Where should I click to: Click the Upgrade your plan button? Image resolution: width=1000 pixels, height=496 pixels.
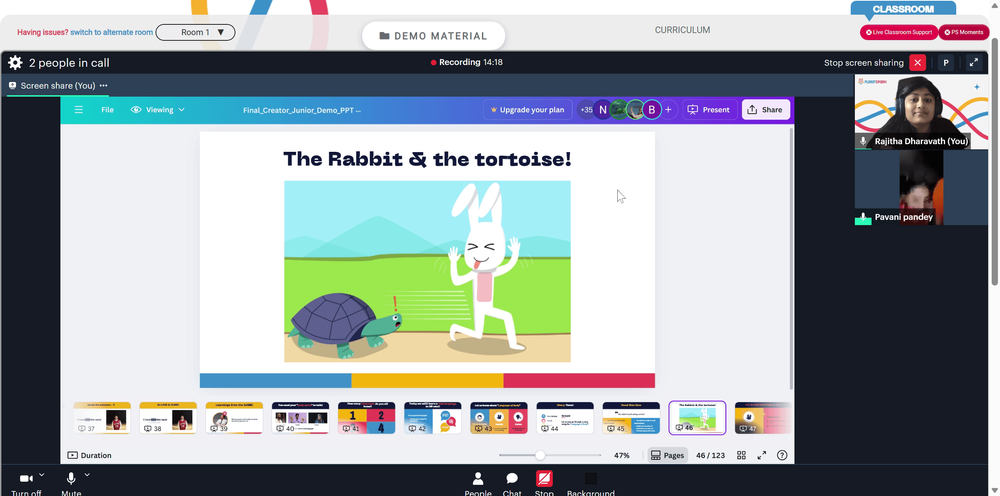tap(527, 110)
